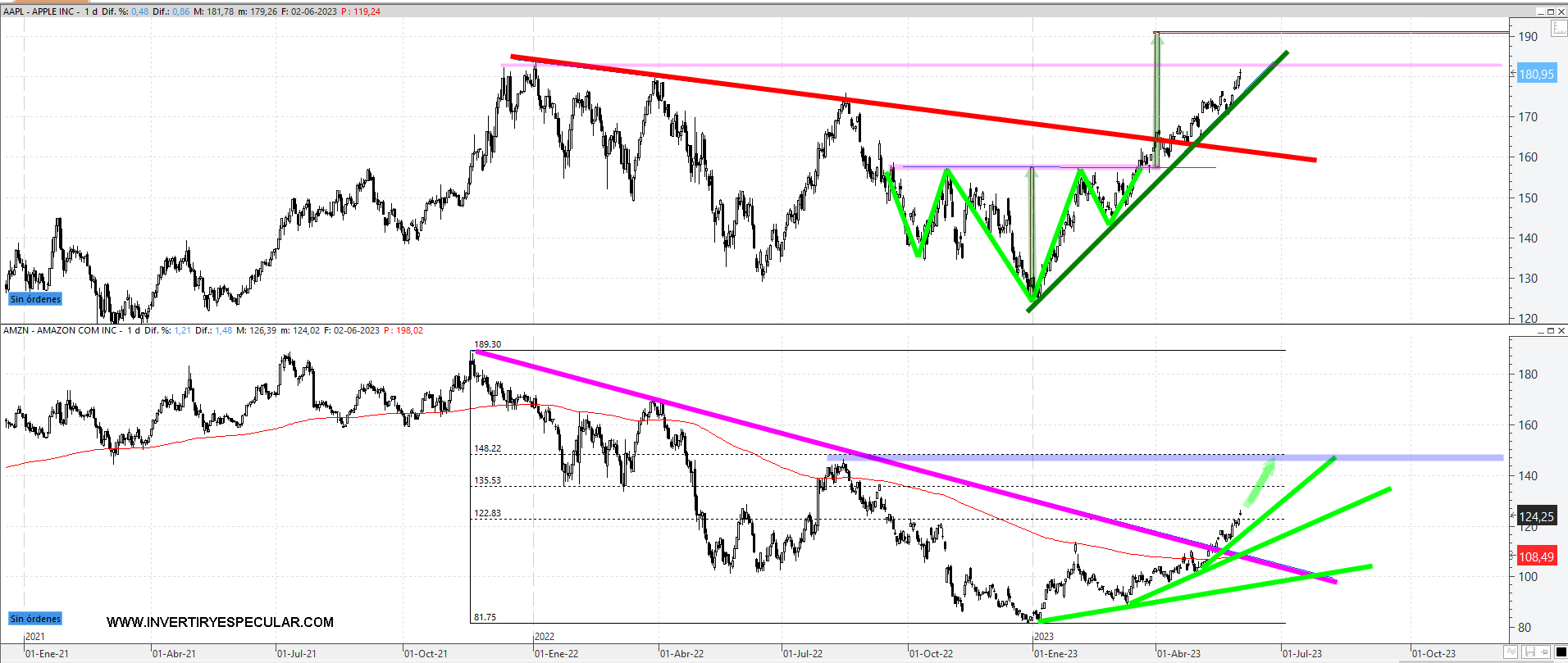
Task: Minimize the AAPL chart panel
Action: coord(1541,11)
